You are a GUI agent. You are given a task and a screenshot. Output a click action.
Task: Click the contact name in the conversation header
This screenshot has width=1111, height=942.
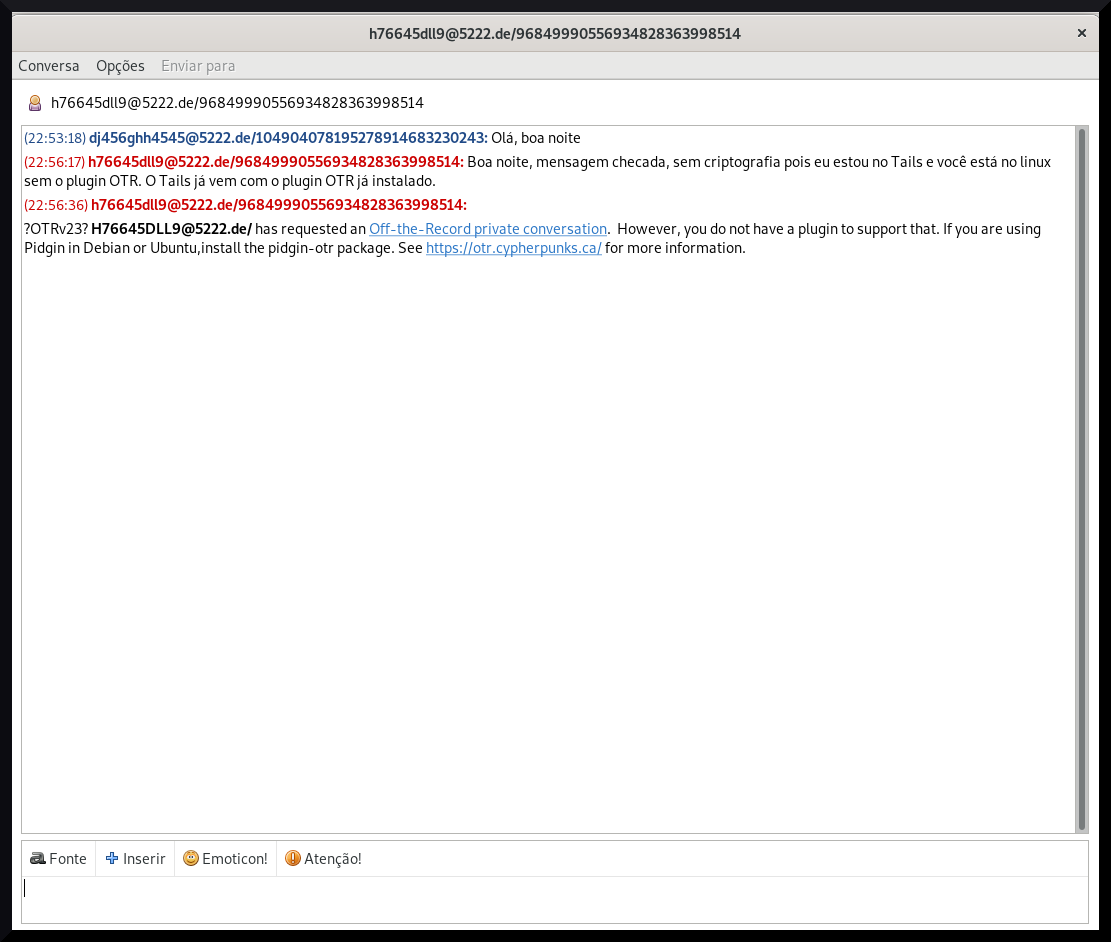click(237, 103)
